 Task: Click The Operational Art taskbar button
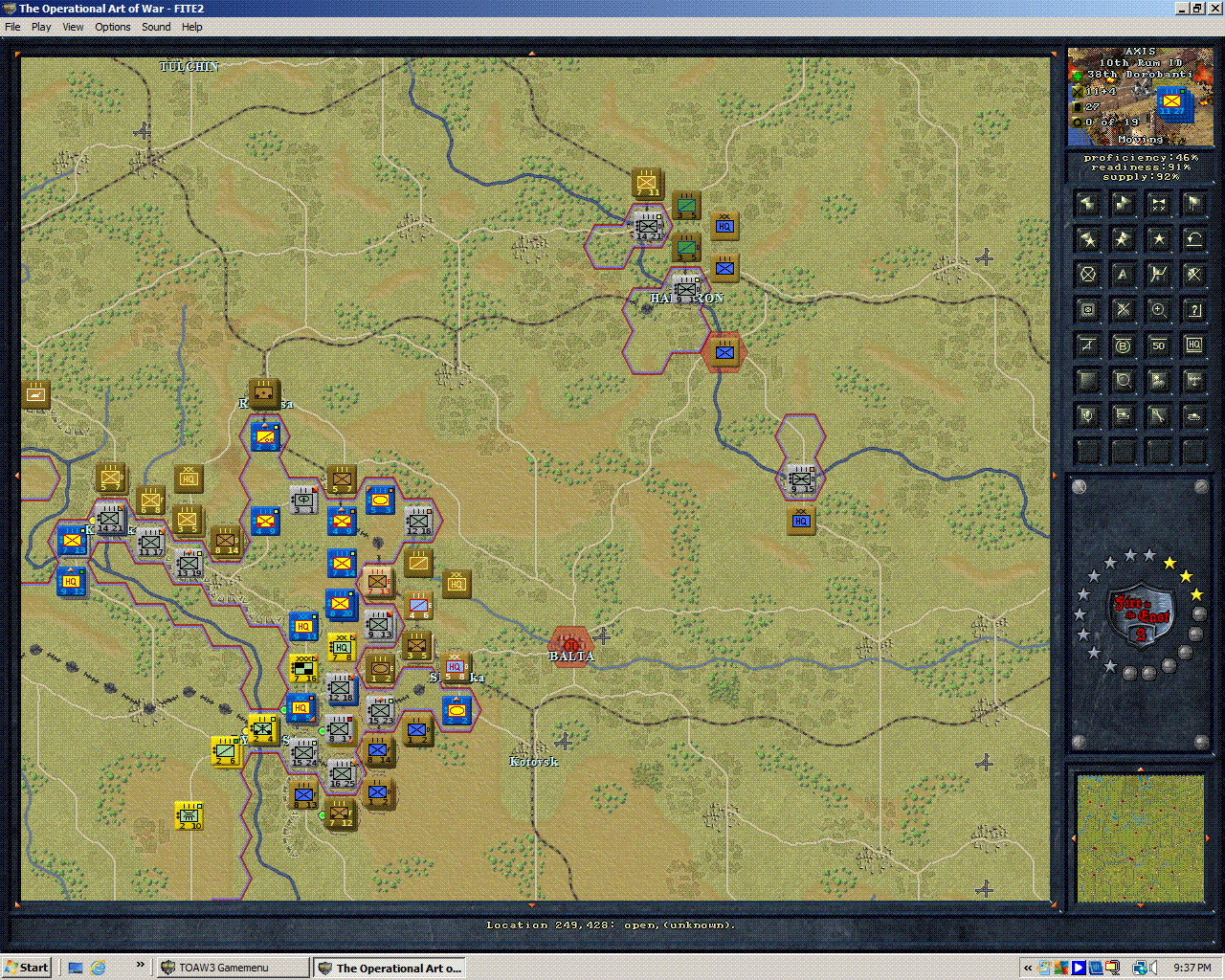tap(390, 968)
